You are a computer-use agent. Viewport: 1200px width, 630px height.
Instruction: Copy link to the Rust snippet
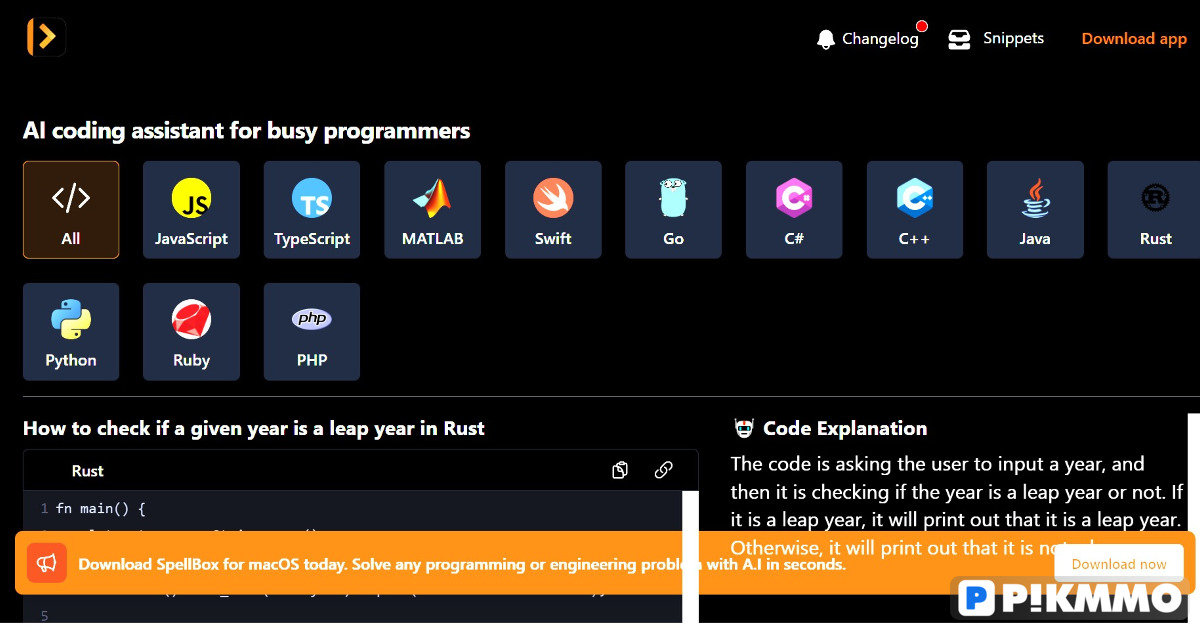(663, 470)
